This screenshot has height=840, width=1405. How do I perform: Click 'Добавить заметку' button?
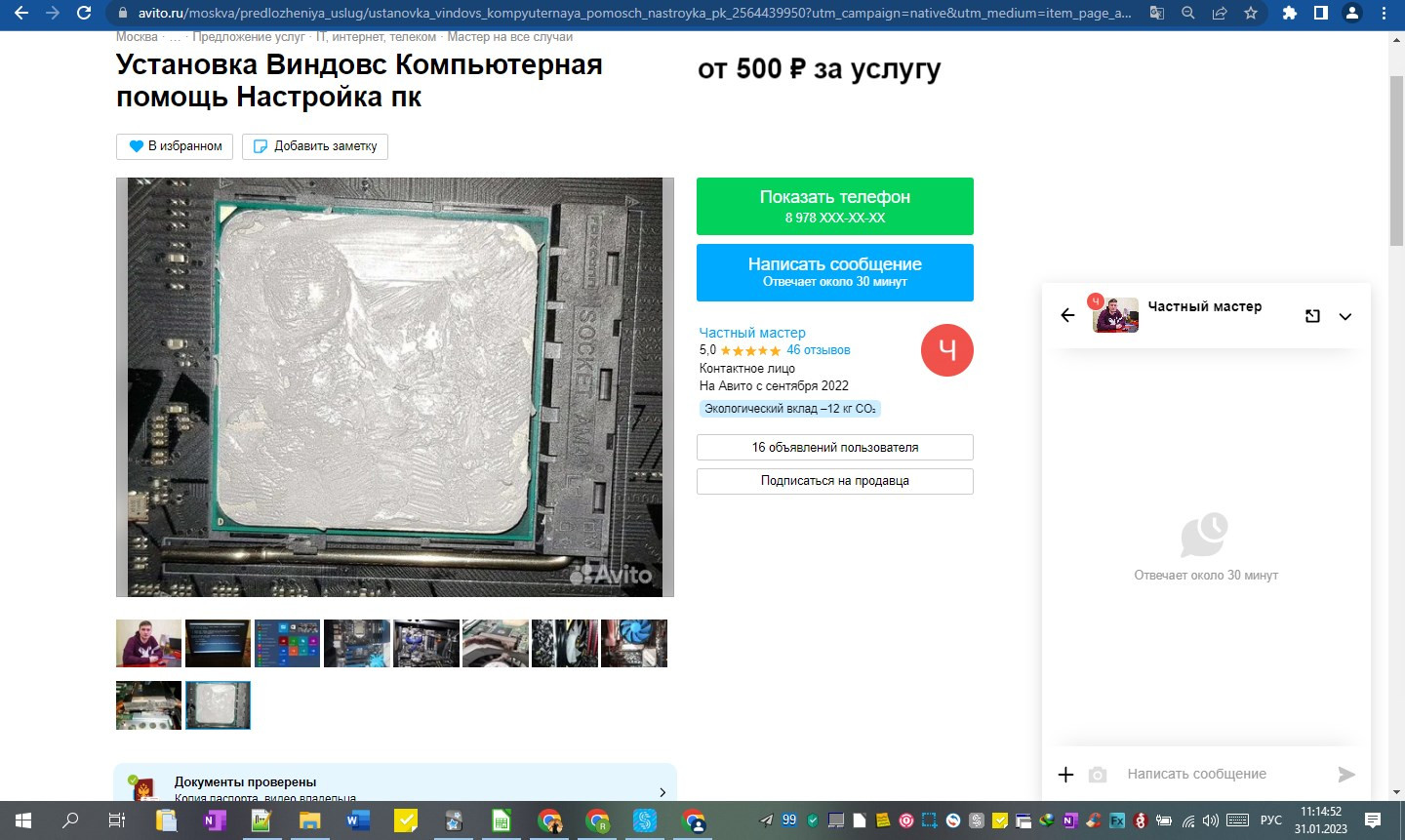(315, 146)
